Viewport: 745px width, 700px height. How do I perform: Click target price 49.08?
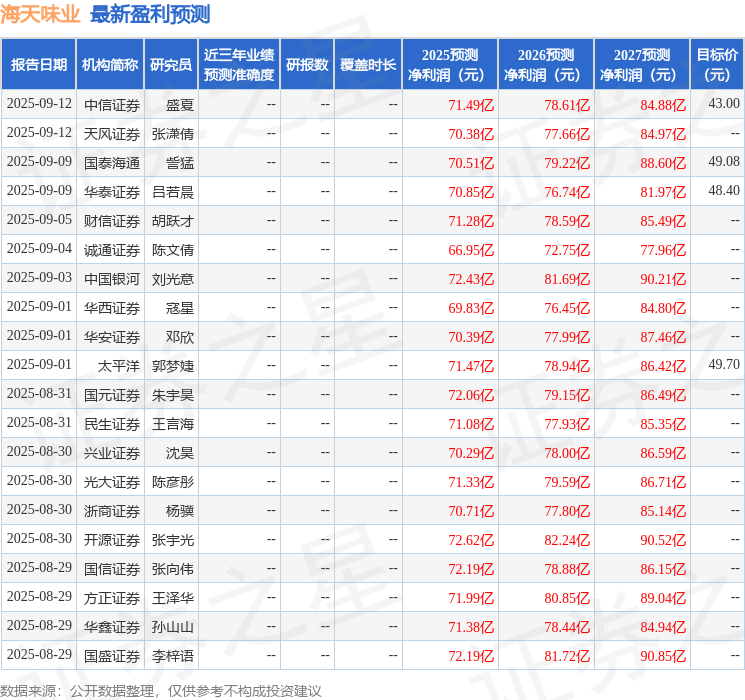pyautogui.click(x=724, y=161)
